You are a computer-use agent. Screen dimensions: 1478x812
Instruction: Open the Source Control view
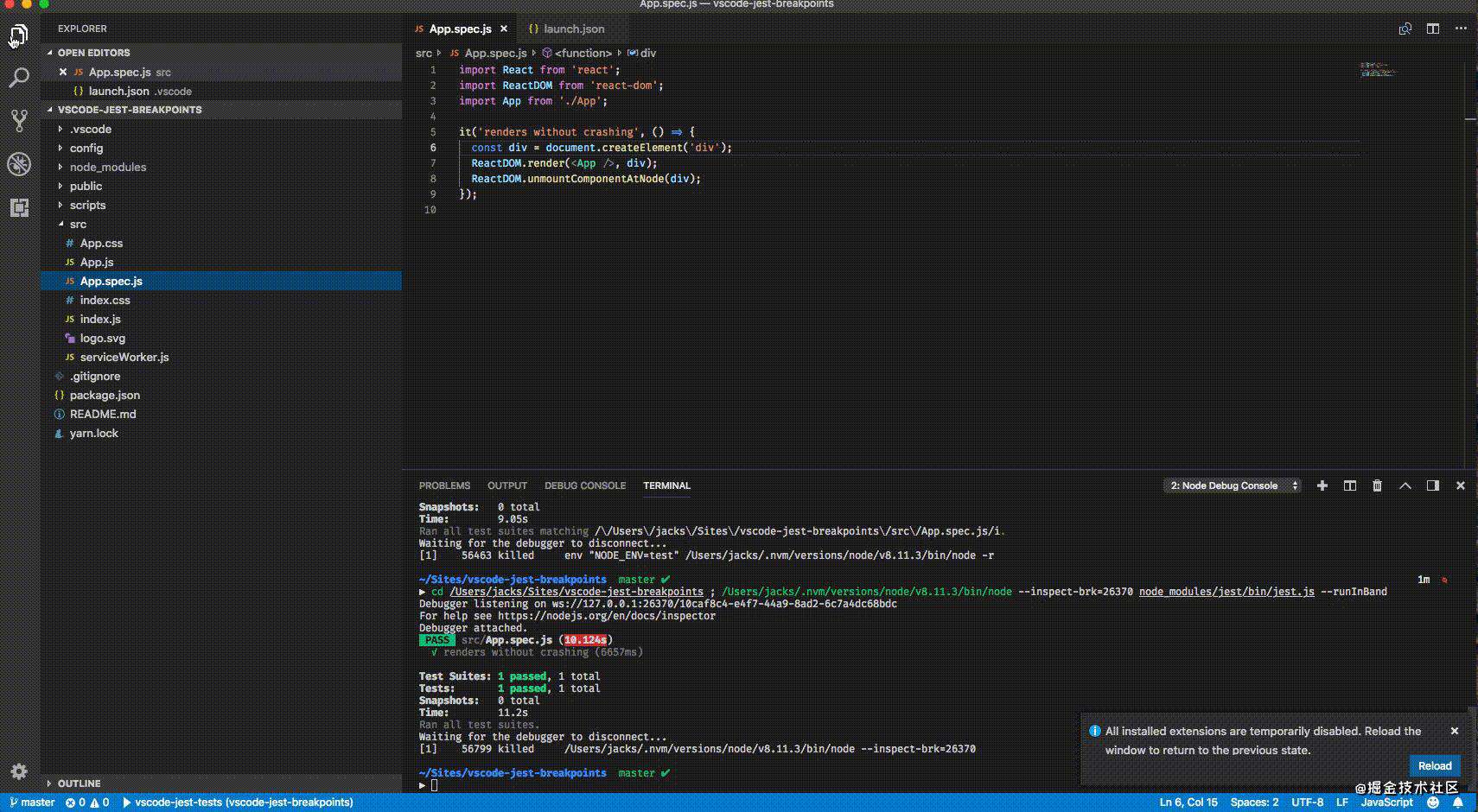click(x=19, y=120)
